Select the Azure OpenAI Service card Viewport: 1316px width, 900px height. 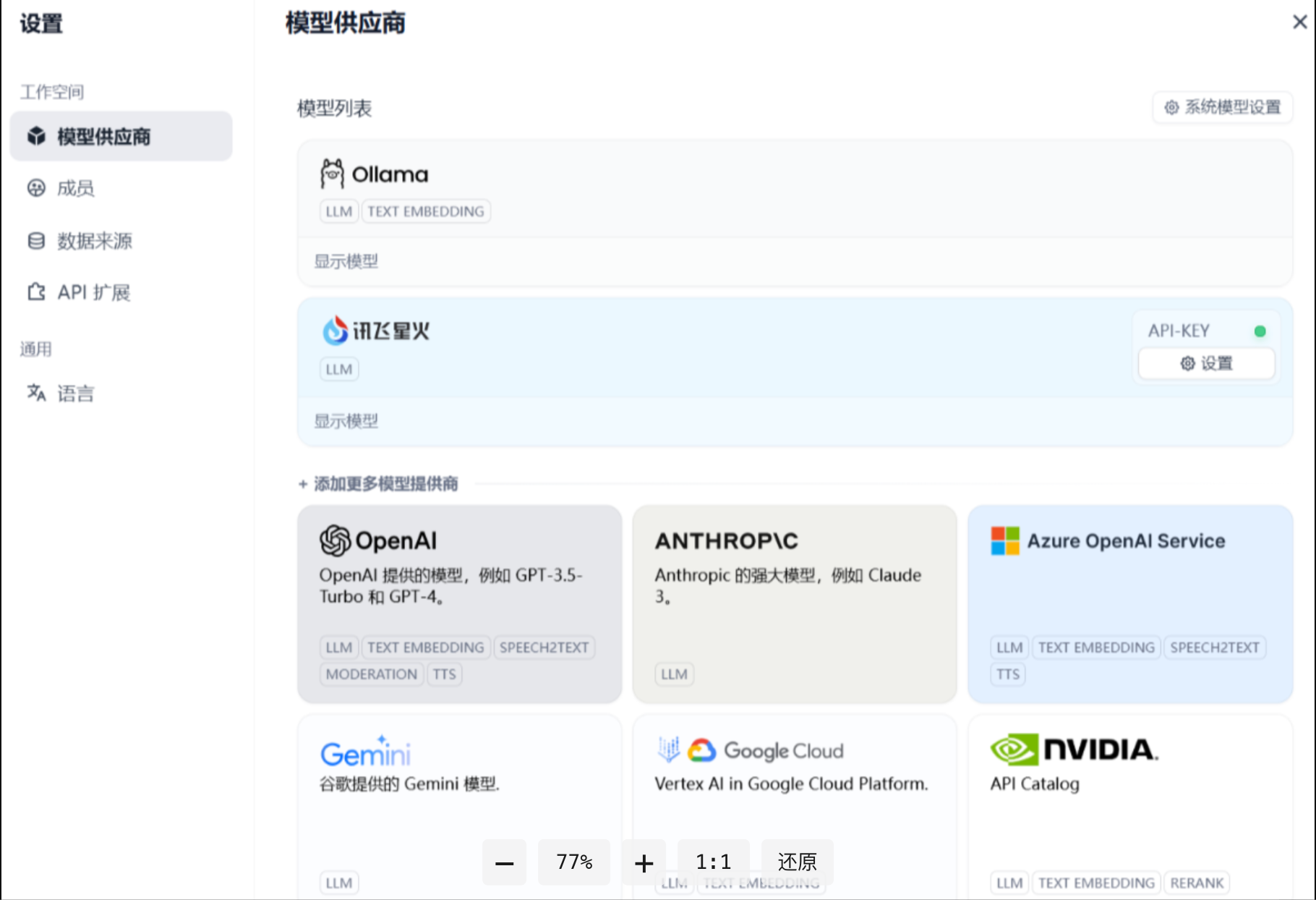[1130, 604]
